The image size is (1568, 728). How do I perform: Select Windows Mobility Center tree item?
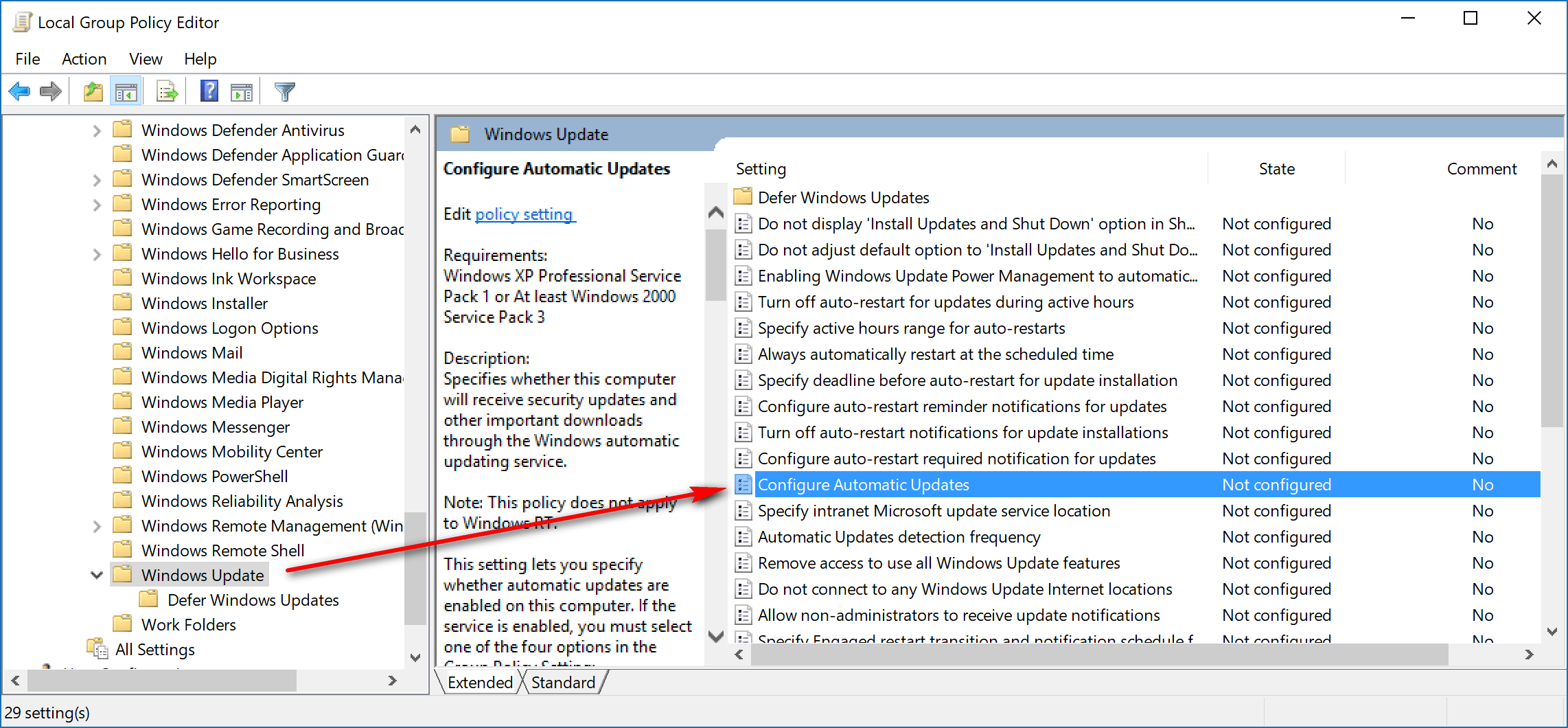point(231,451)
